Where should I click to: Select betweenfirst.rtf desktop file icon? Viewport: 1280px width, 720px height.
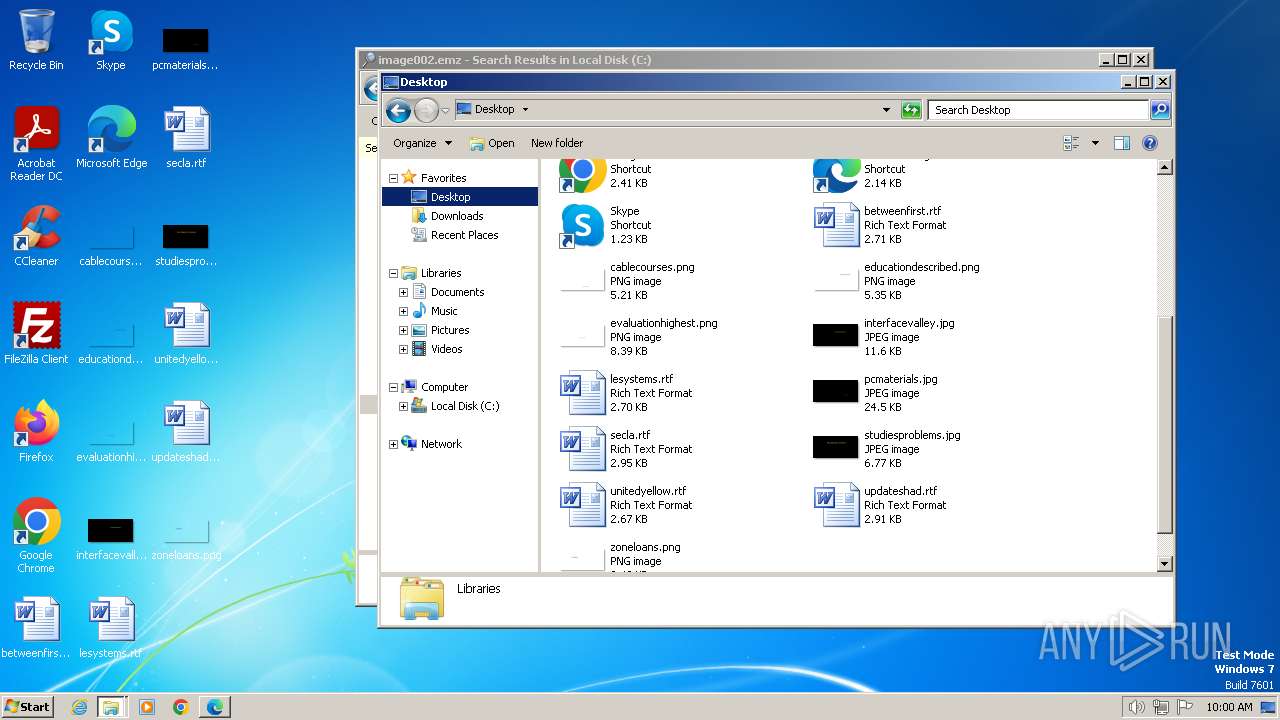point(36,627)
